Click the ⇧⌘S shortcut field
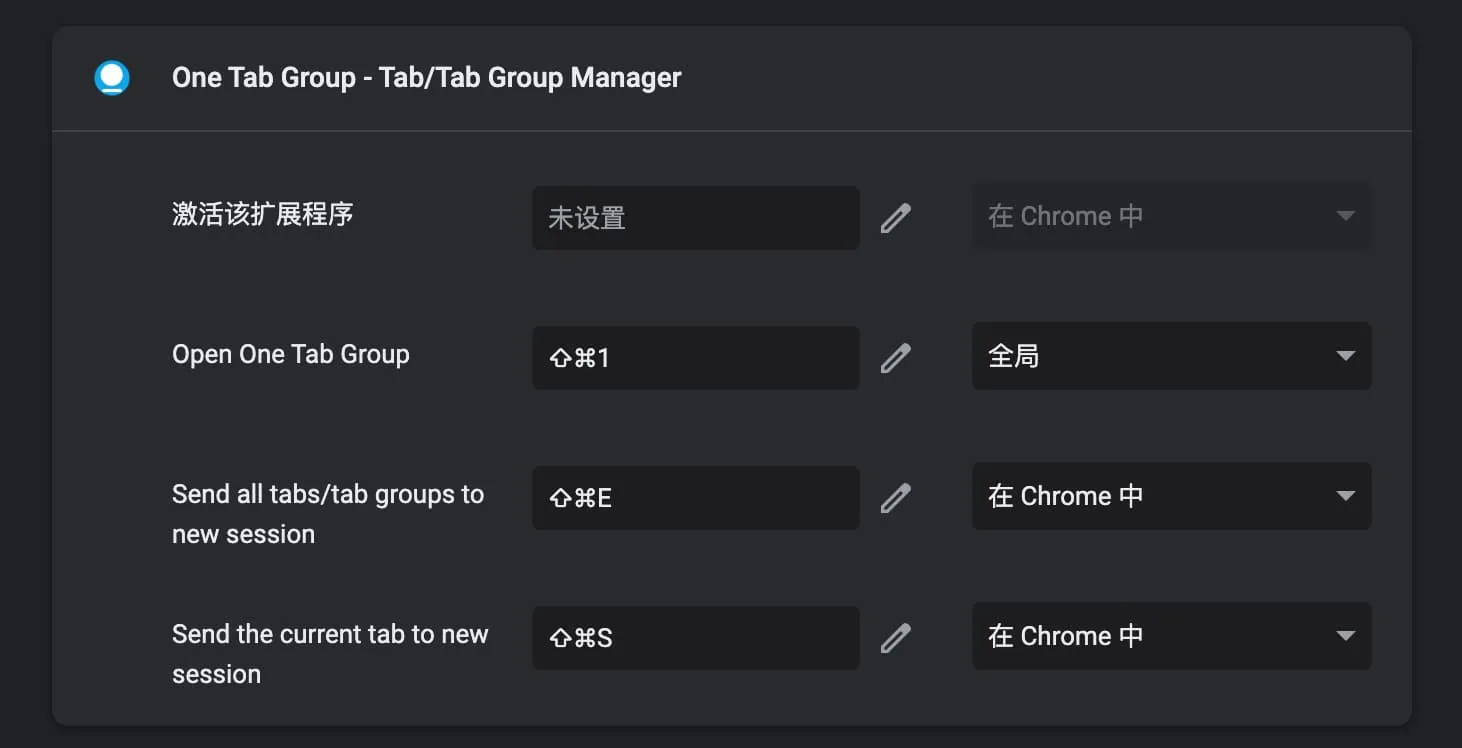The width and height of the screenshot is (1462, 748). point(695,637)
